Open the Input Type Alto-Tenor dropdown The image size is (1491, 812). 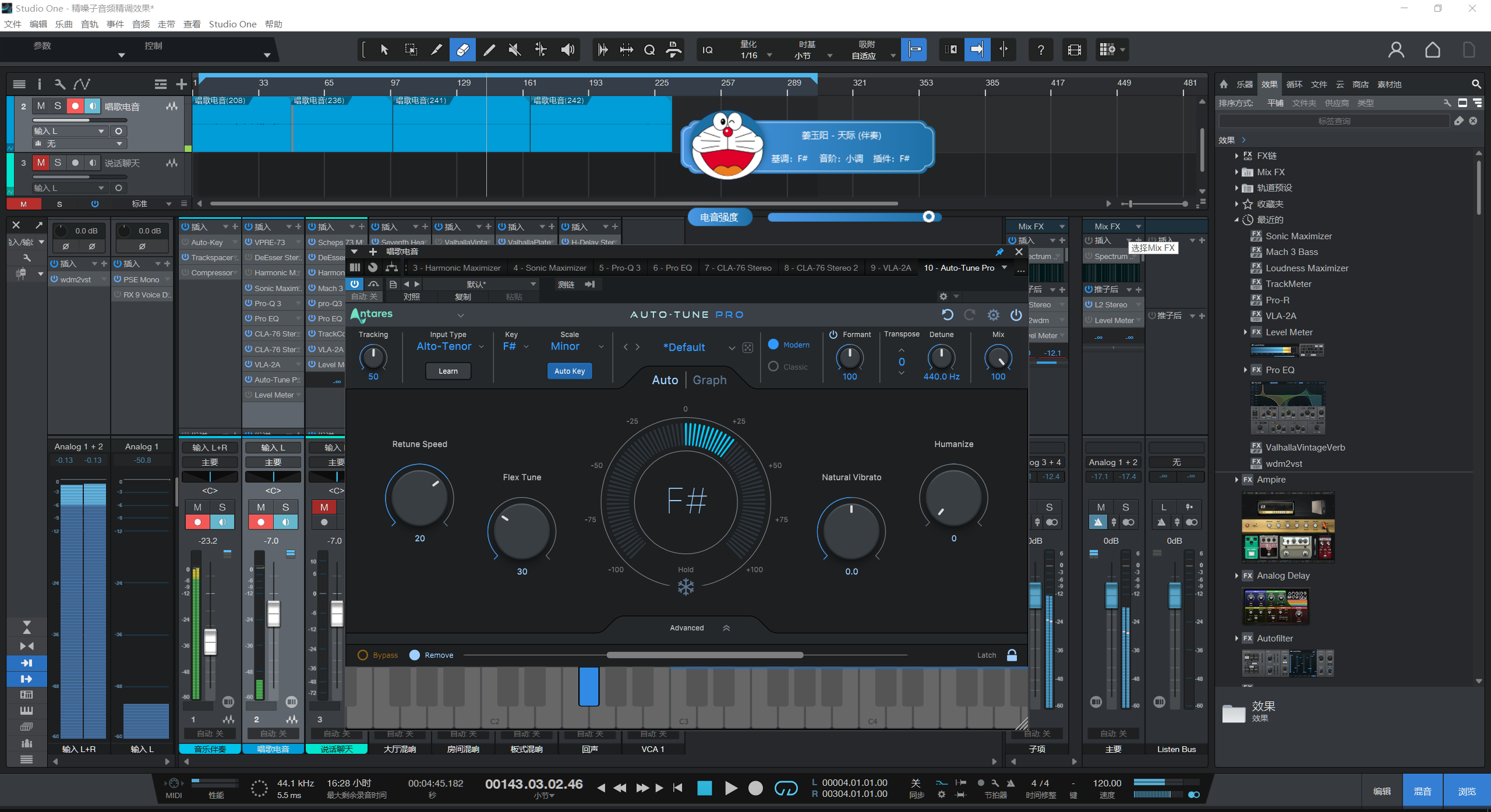[x=450, y=346]
